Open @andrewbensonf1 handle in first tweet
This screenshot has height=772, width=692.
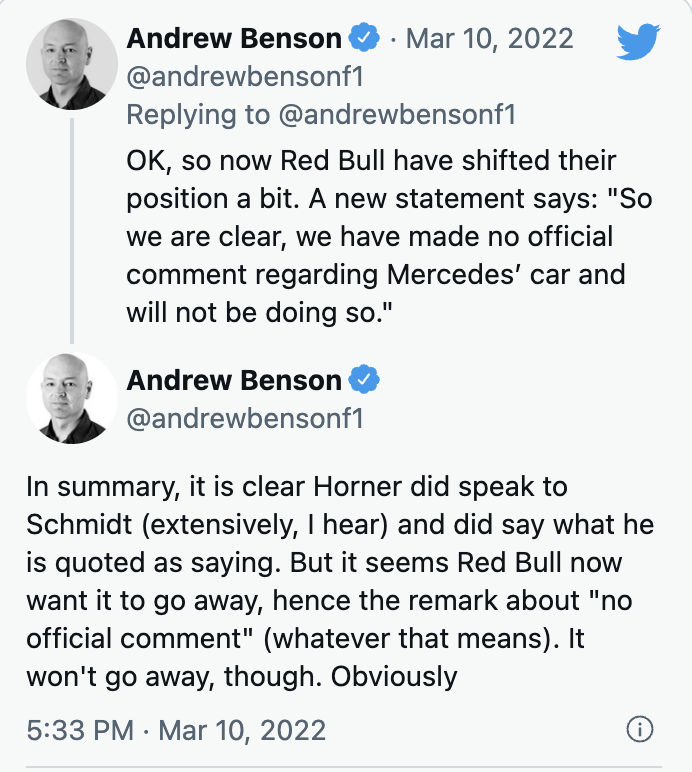coord(244,77)
